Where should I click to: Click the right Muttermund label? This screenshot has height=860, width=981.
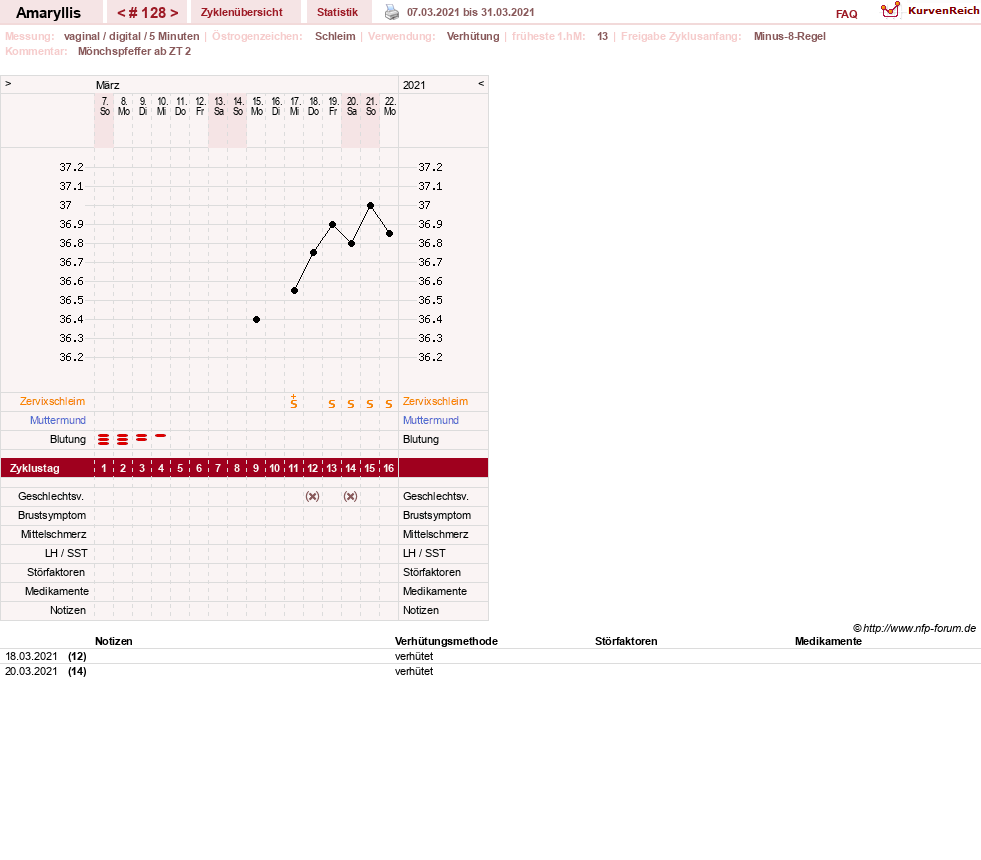pyautogui.click(x=430, y=420)
